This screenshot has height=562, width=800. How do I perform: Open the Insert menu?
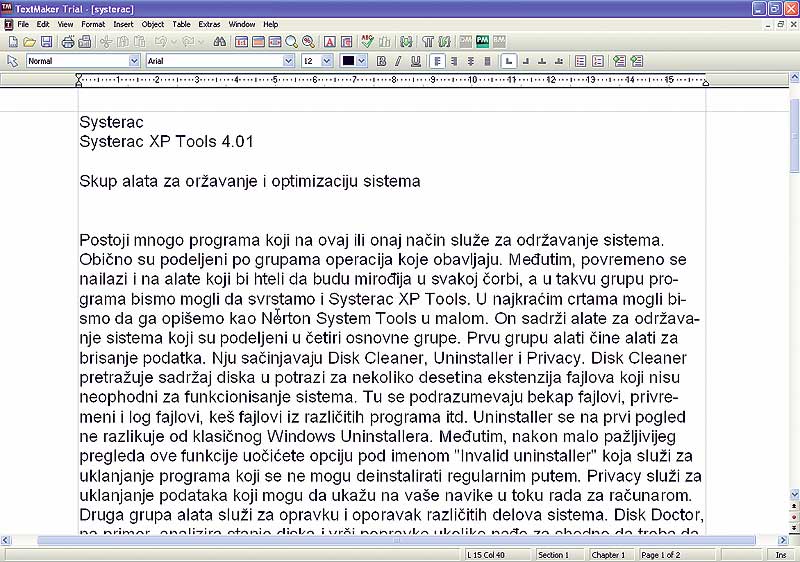(x=123, y=24)
